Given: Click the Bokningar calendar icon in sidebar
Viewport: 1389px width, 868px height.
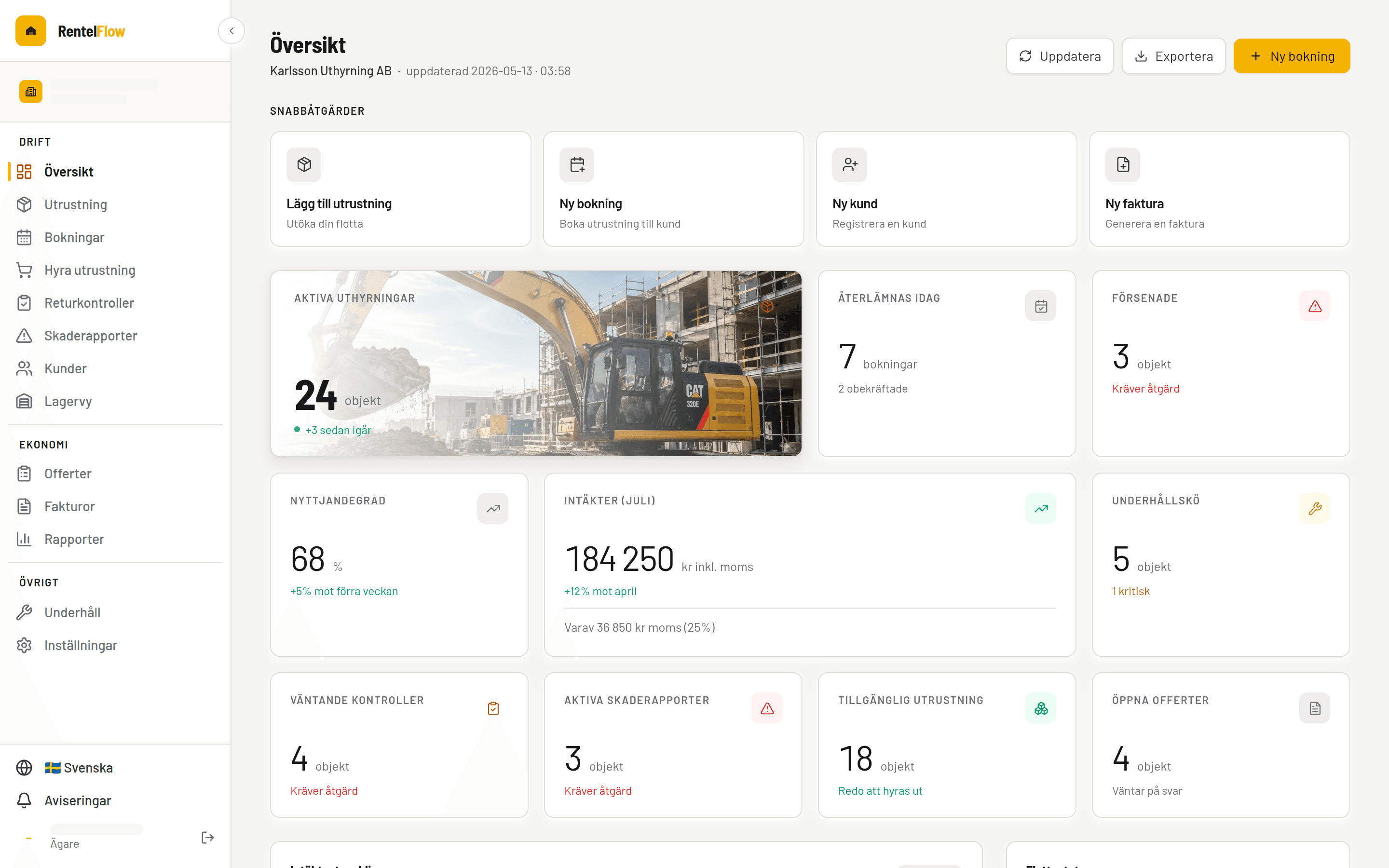Looking at the screenshot, I should click(x=24, y=237).
